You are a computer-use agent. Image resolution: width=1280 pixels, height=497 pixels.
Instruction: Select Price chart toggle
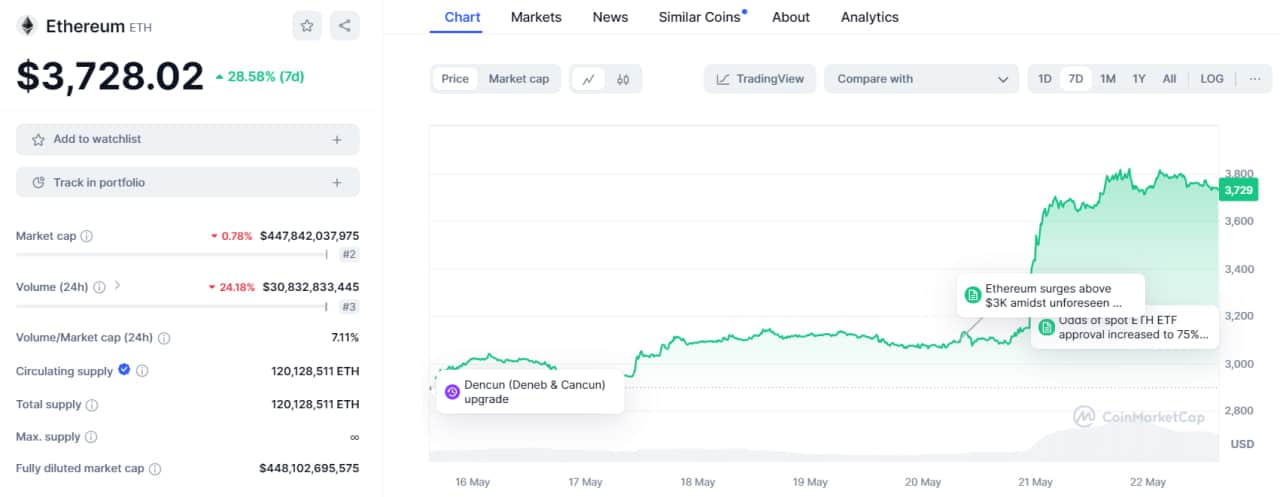pos(455,79)
